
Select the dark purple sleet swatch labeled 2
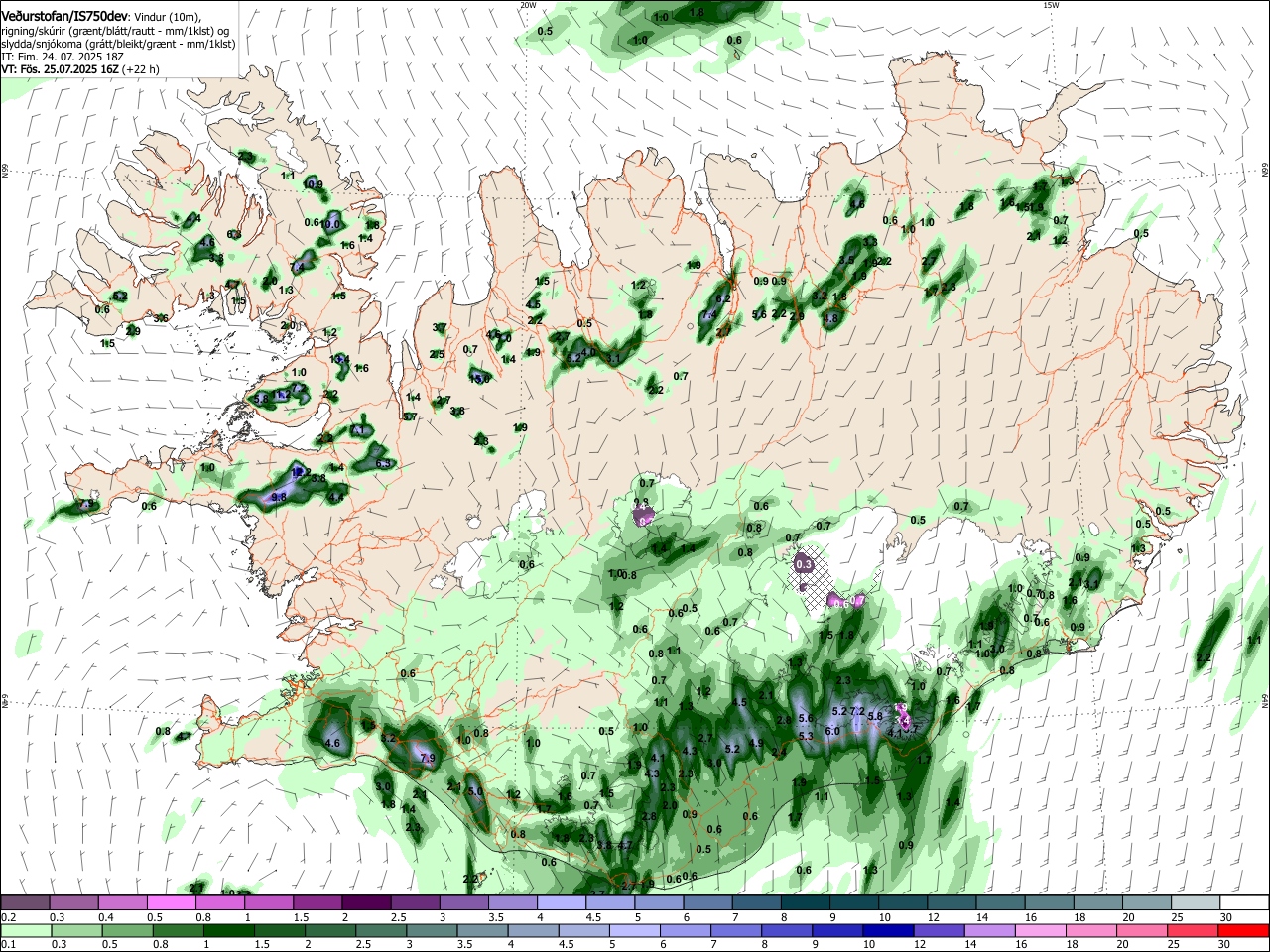pos(365,903)
